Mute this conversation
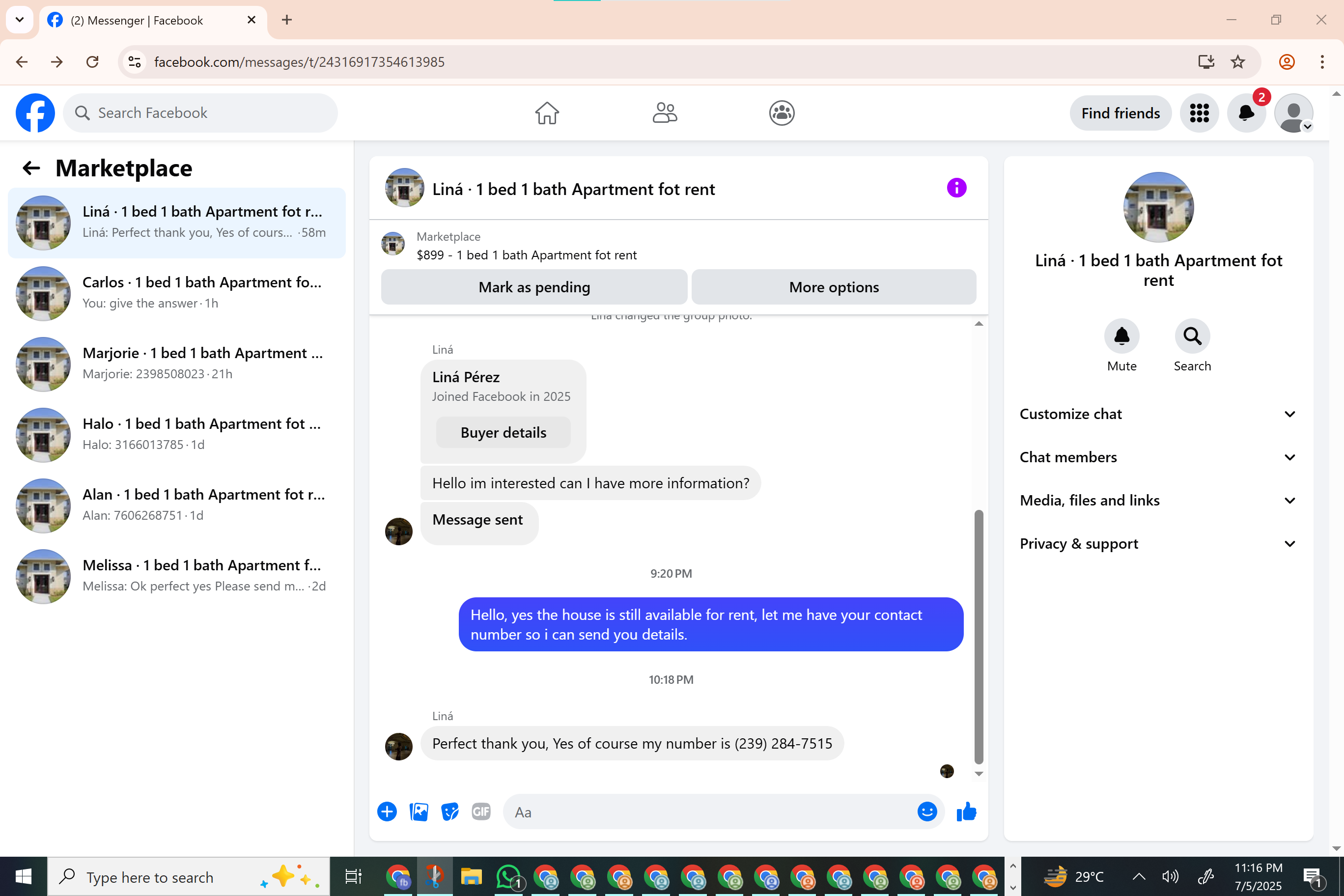Image resolution: width=1344 pixels, height=896 pixels. click(x=1121, y=336)
